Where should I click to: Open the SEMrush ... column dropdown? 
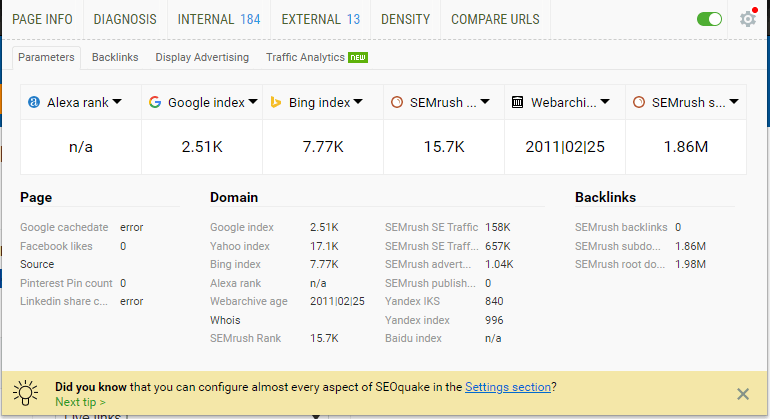point(485,102)
